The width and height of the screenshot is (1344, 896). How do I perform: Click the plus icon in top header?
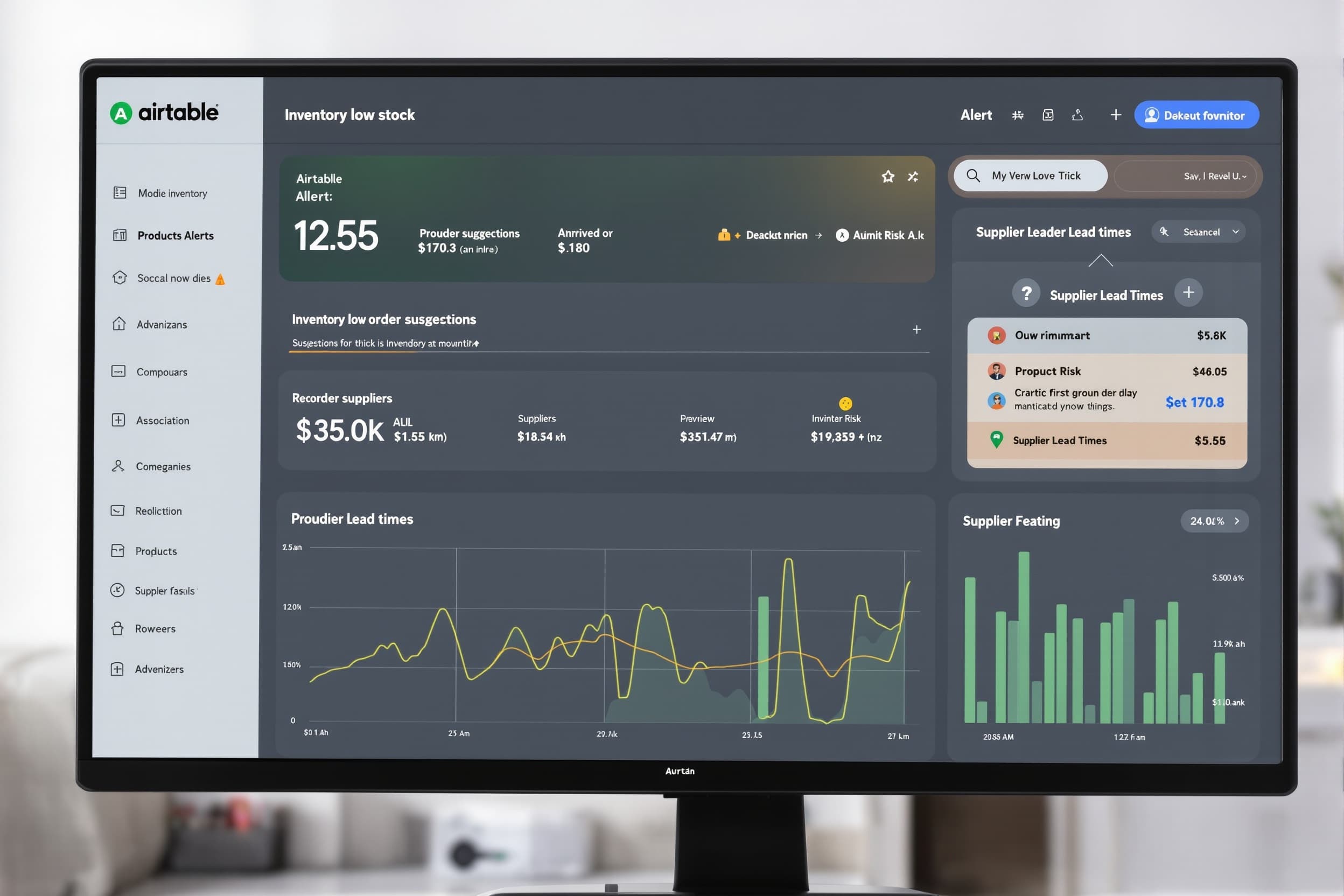1116,115
